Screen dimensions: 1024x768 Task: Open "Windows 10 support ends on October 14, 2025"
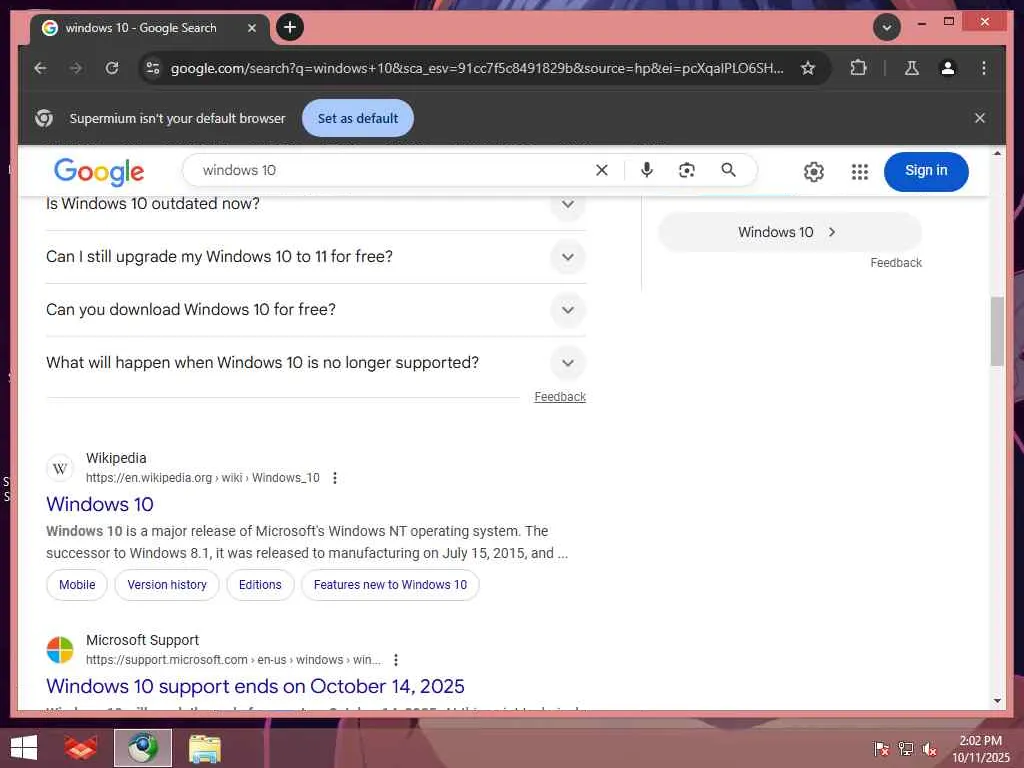255,686
